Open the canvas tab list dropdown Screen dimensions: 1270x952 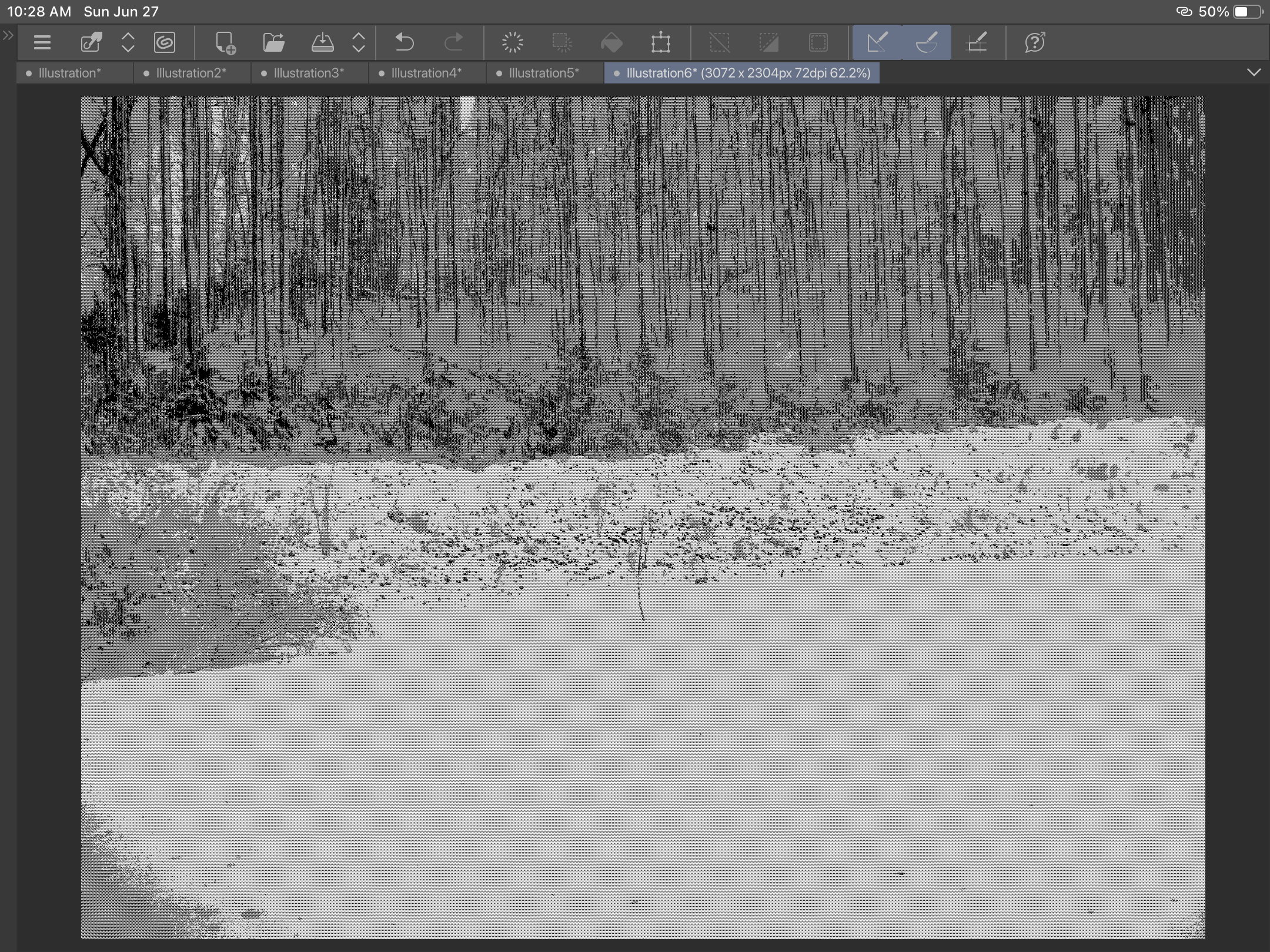pos(1254,72)
